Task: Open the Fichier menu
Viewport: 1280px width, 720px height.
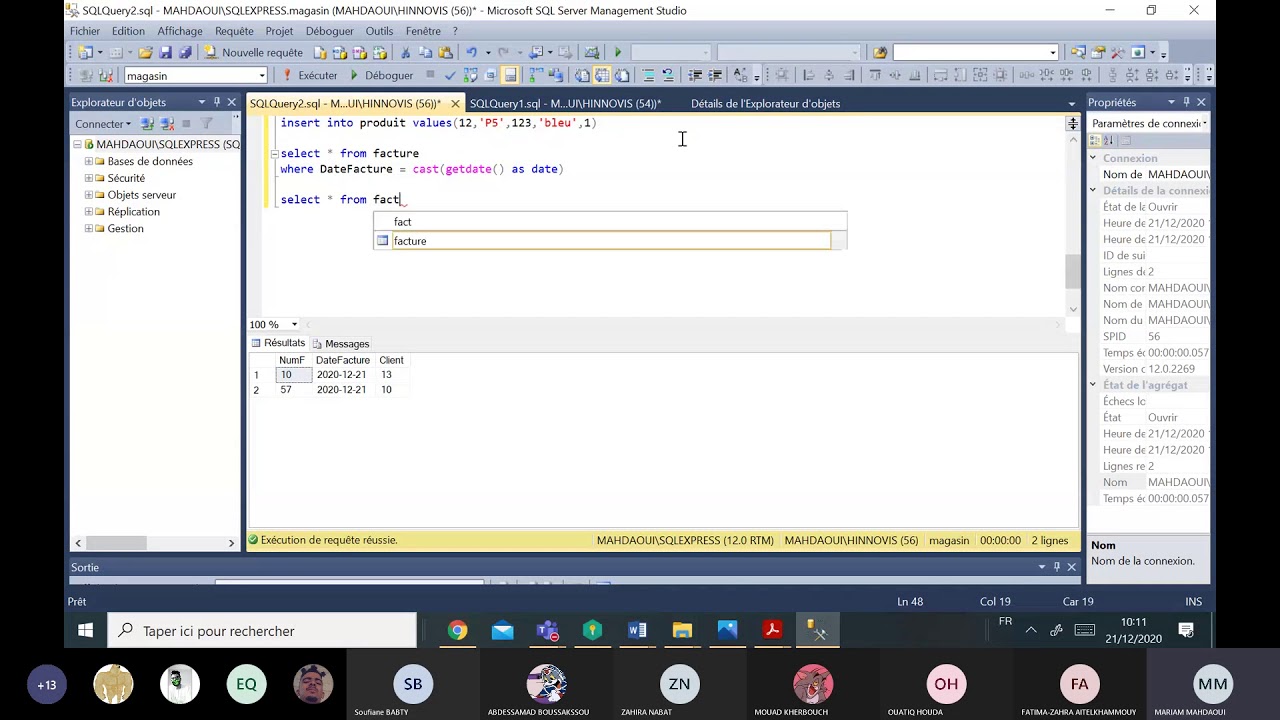Action: [x=85, y=31]
